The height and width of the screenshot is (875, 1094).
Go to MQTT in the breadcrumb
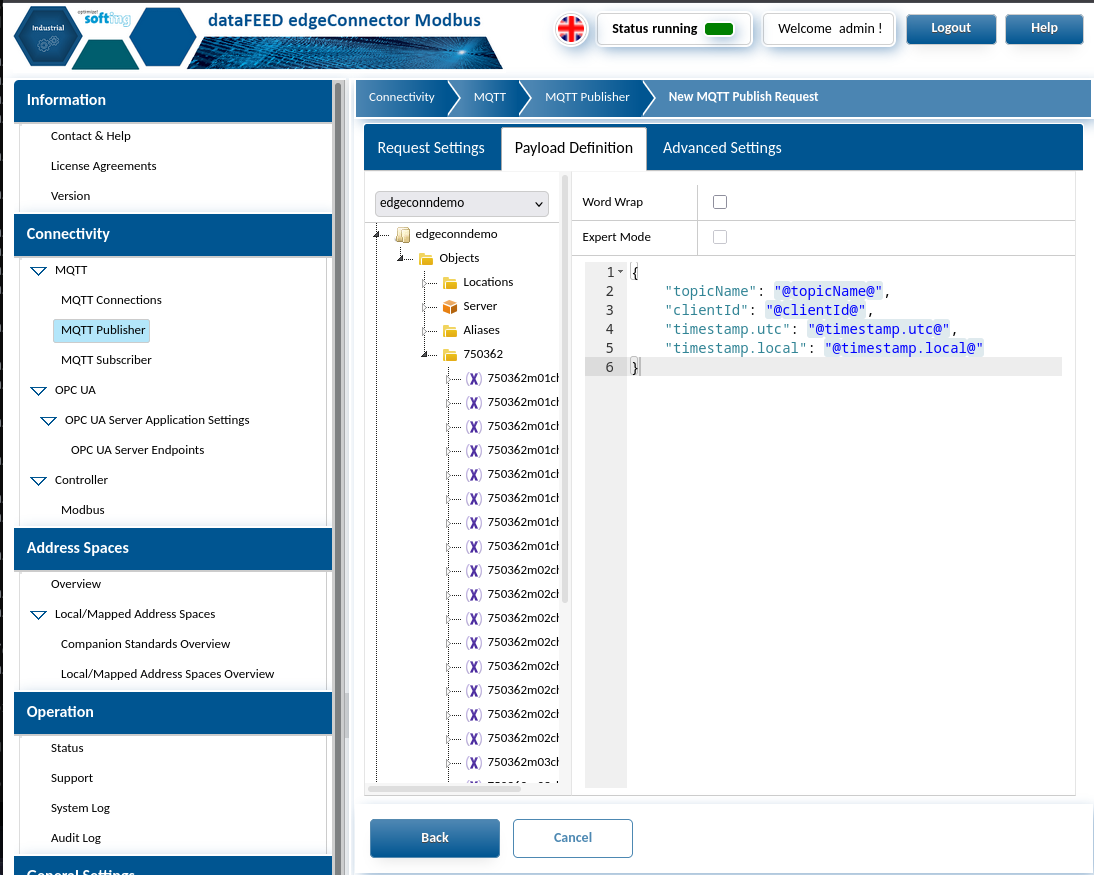(x=490, y=97)
